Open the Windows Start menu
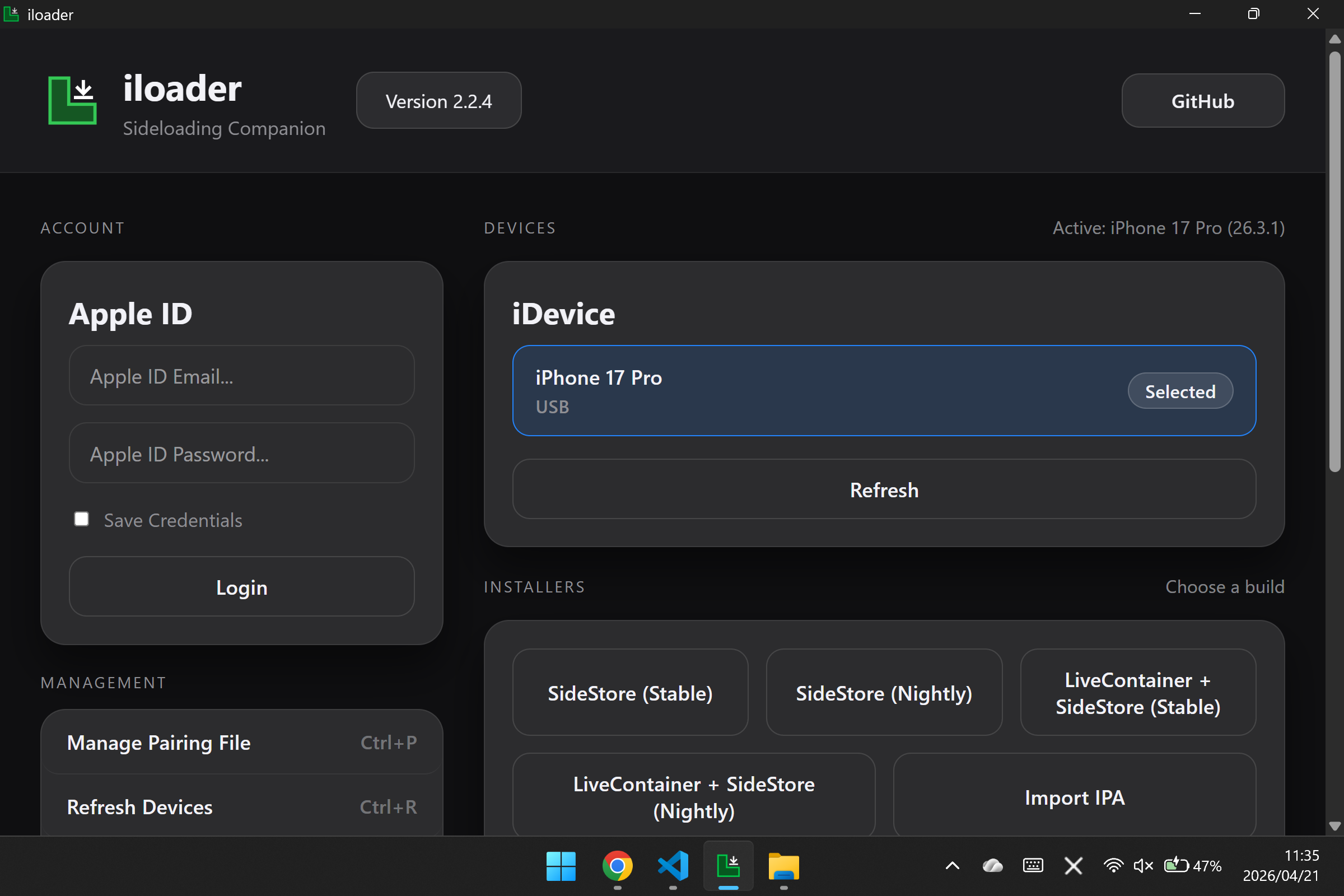The height and width of the screenshot is (896, 1344). coord(561,866)
